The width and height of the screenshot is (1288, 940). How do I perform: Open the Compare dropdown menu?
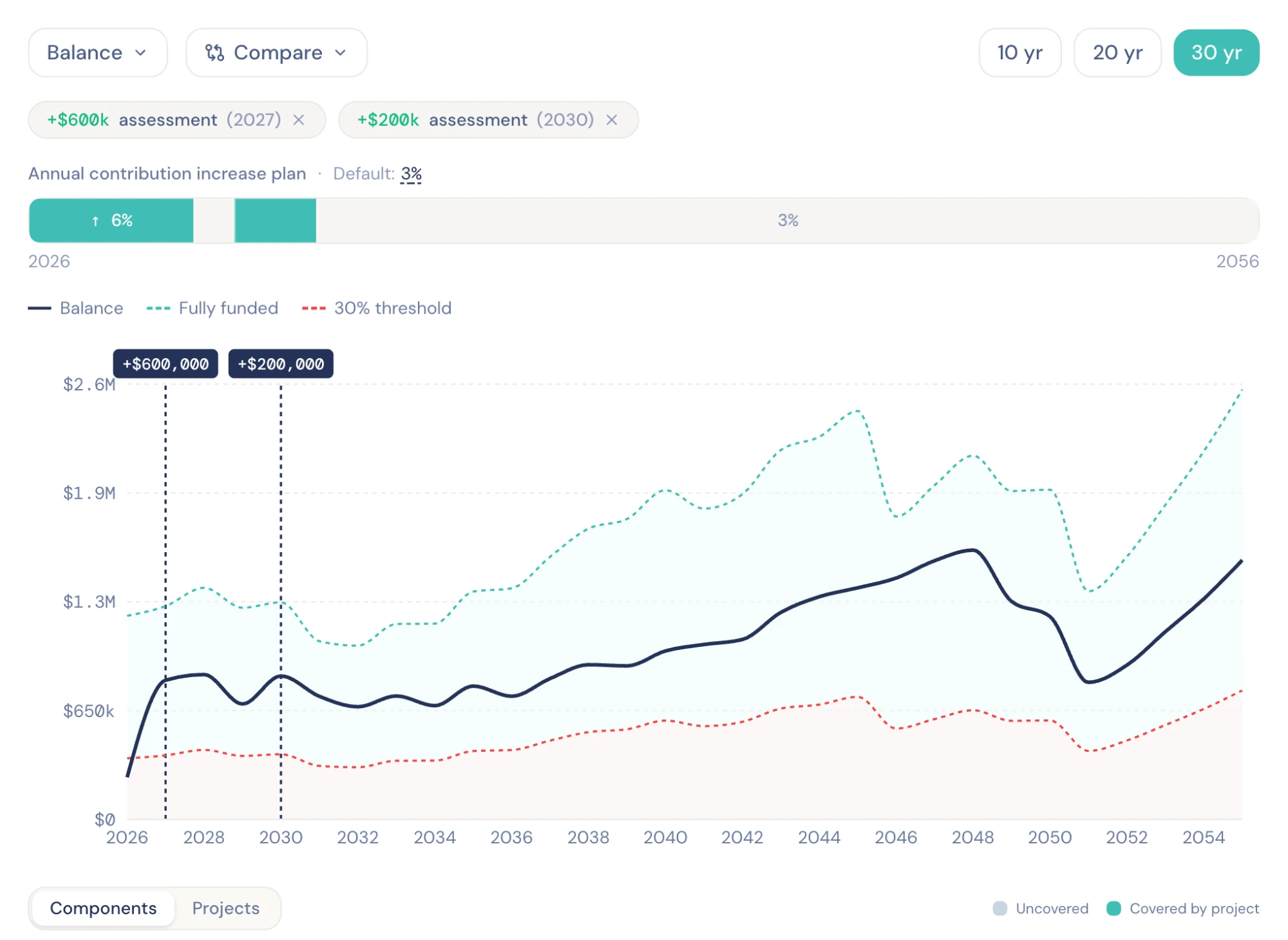[x=276, y=53]
